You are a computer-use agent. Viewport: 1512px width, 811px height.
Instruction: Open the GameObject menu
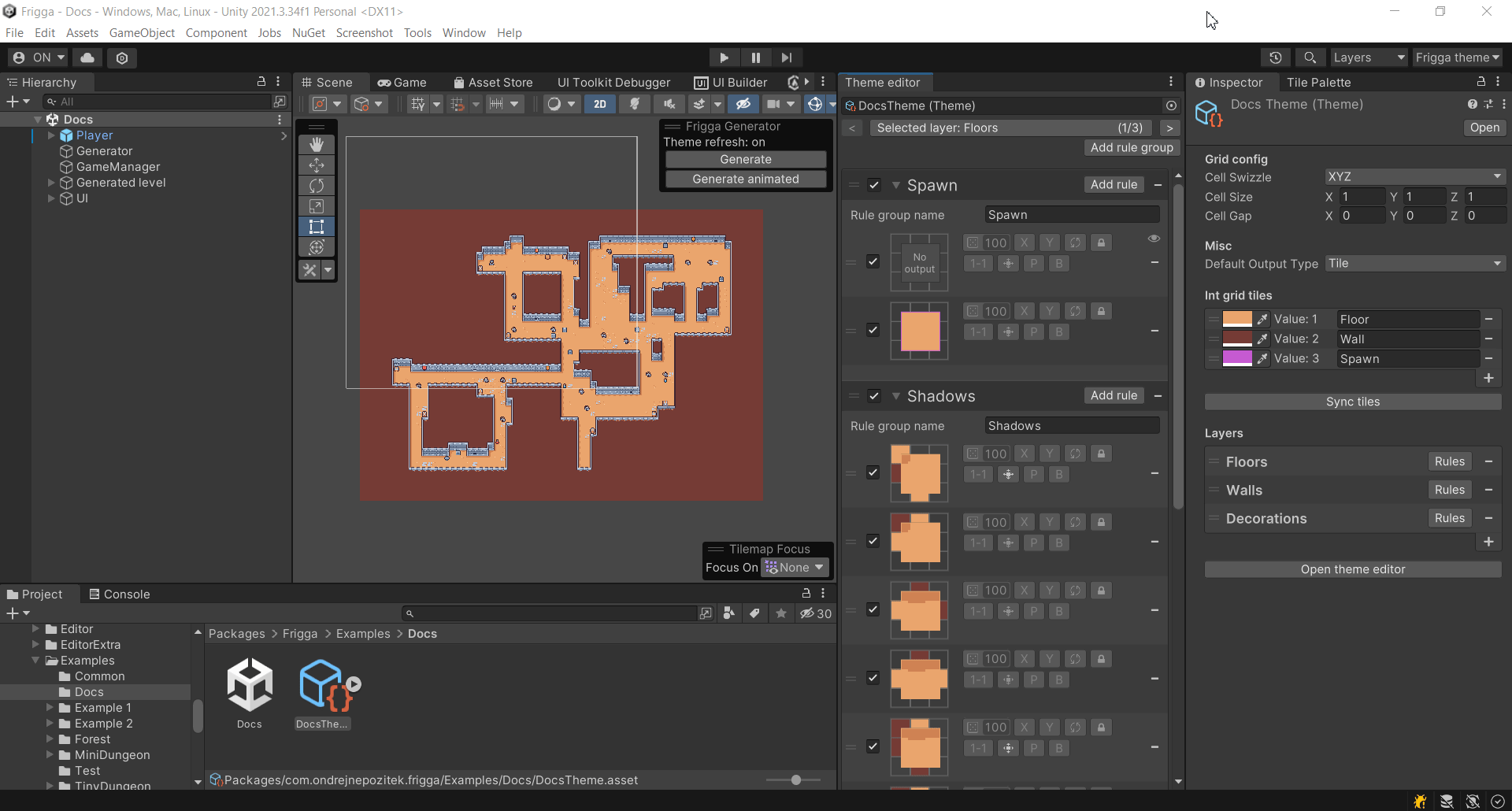[142, 33]
